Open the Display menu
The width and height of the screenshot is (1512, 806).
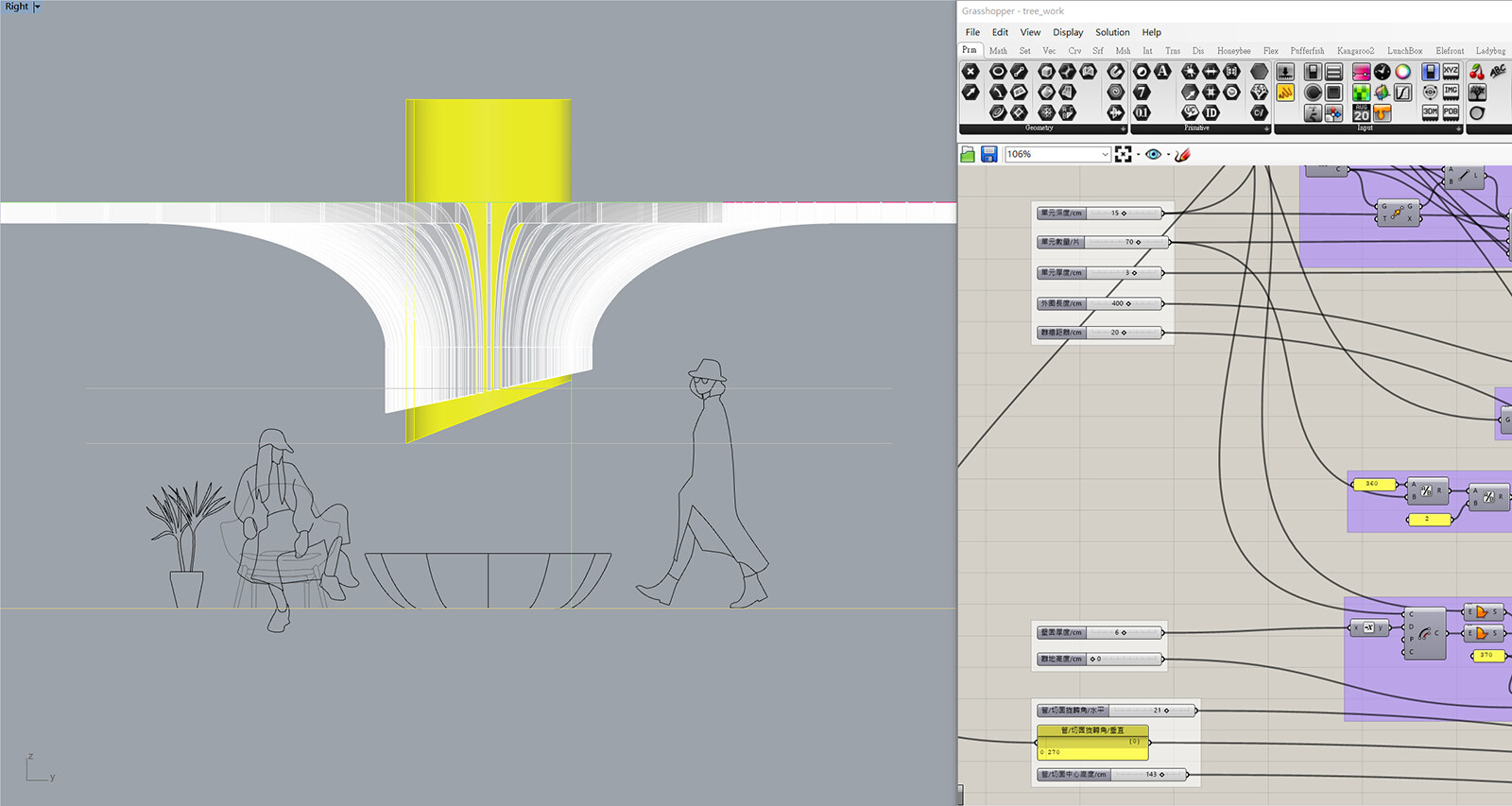point(1068,32)
